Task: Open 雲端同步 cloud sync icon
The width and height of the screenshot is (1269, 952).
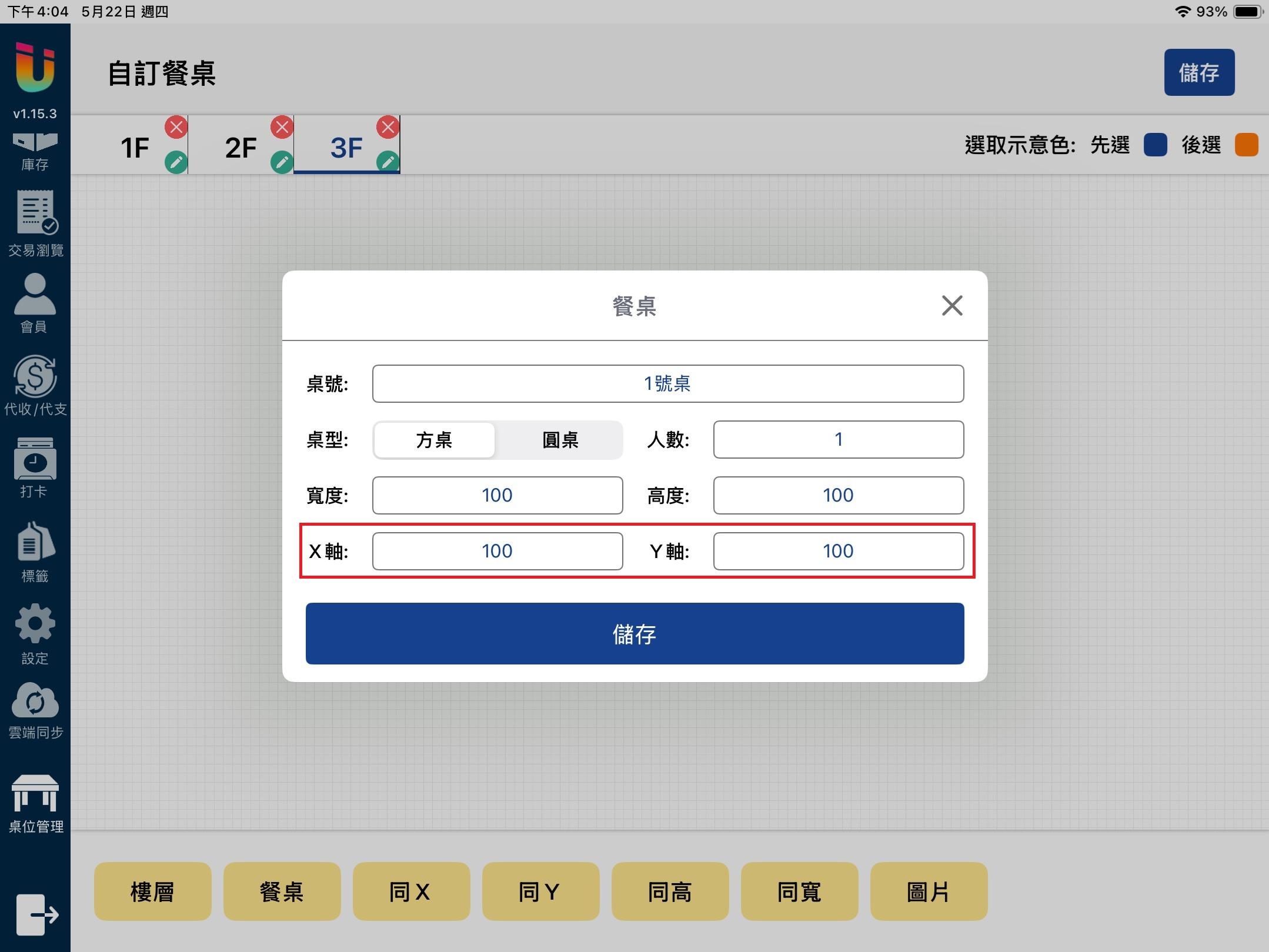Action: click(x=35, y=710)
